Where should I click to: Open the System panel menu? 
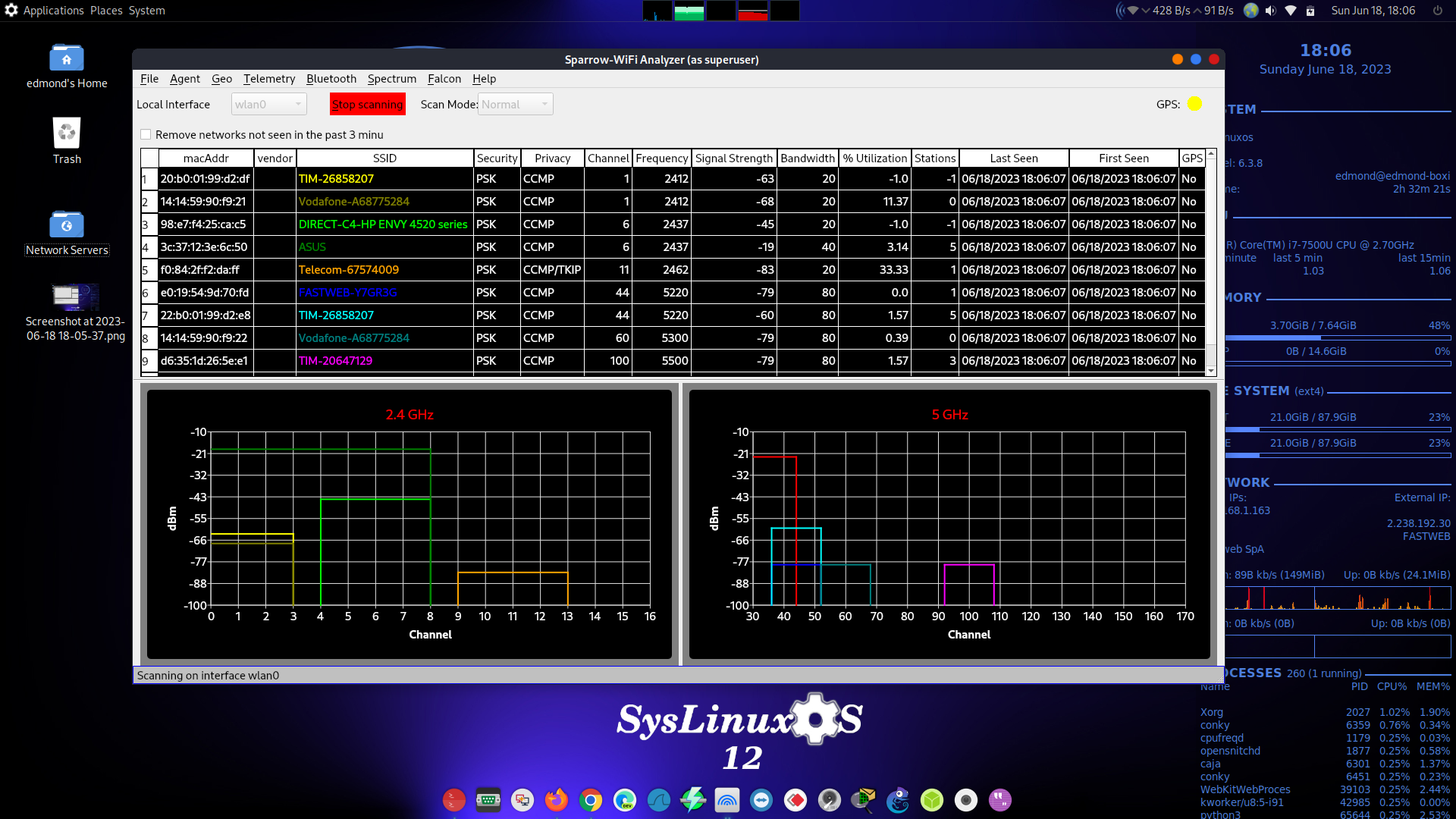point(146,11)
